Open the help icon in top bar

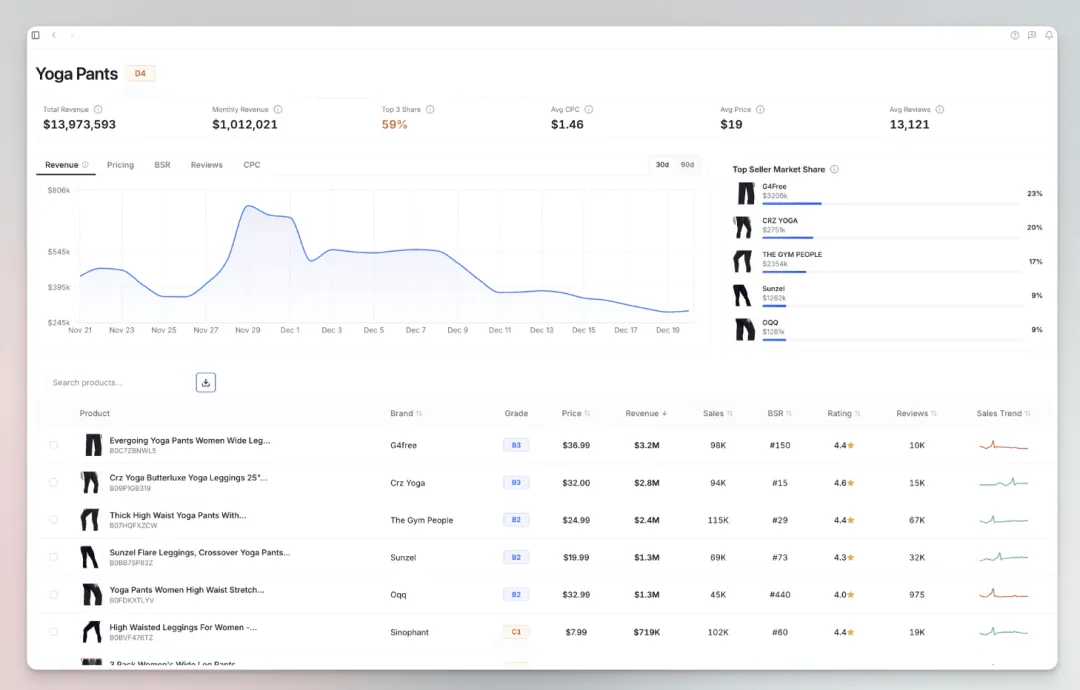point(1015,35)
